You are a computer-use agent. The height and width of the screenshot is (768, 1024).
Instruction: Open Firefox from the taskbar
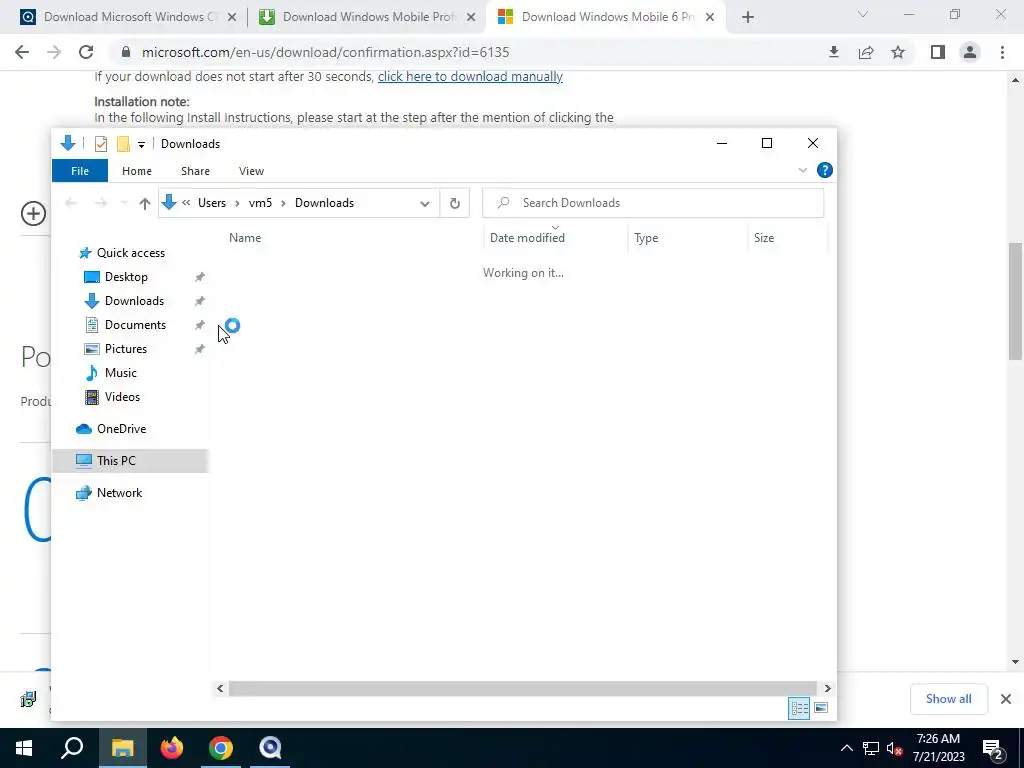pyautogui.click(x=172, y=748)
